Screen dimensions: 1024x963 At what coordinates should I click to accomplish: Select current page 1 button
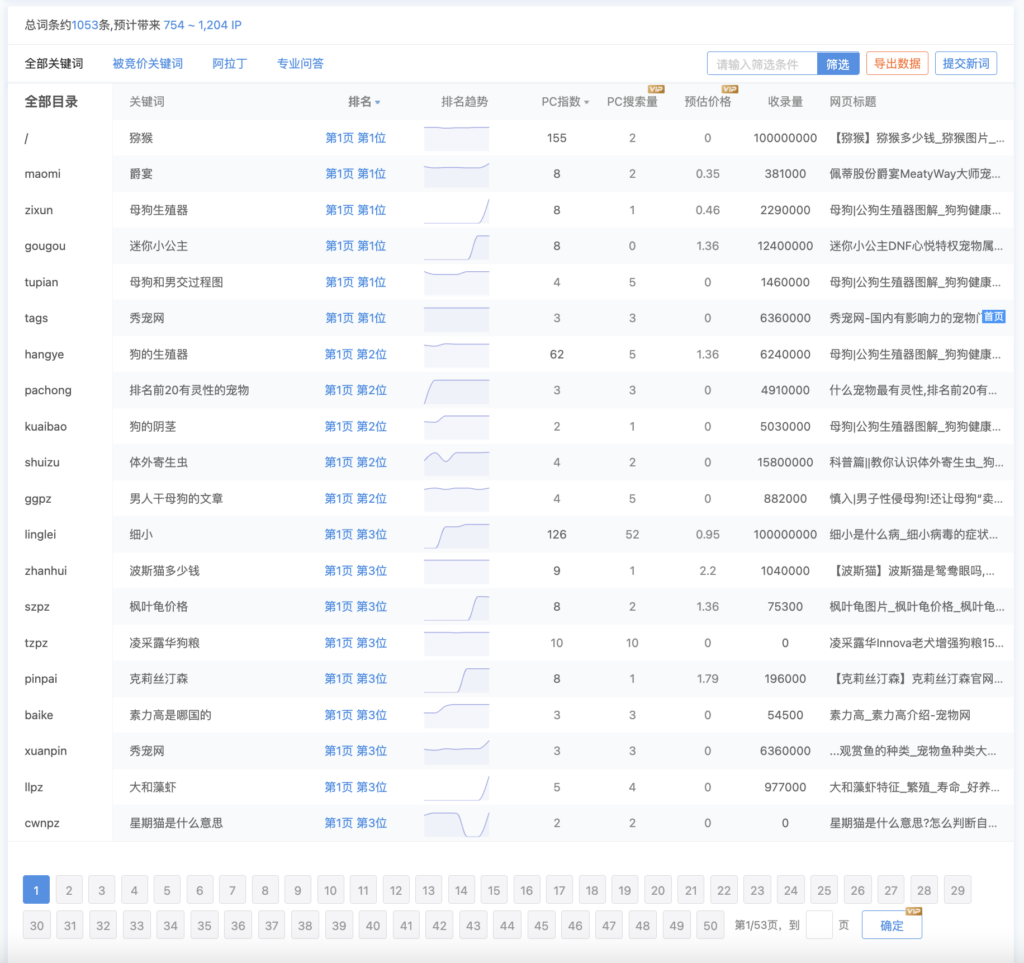[x=36, y=890]
